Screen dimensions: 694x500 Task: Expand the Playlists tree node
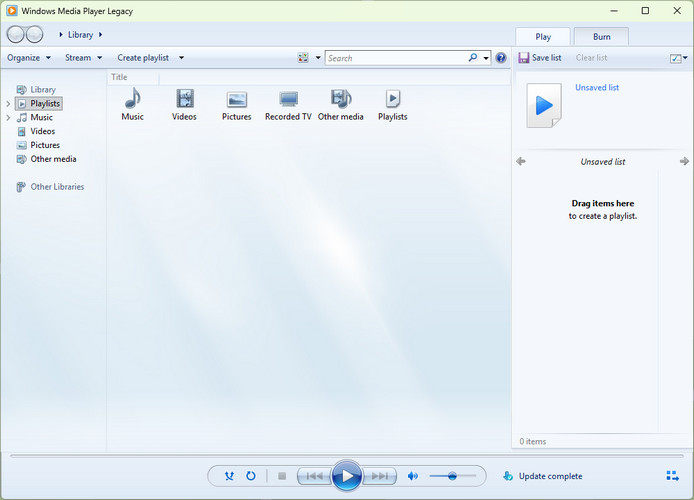[x=8, y=104]
